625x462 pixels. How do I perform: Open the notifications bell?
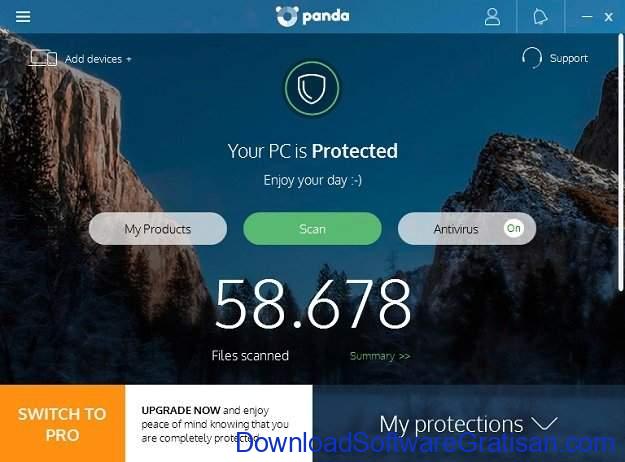pos(540,17)
